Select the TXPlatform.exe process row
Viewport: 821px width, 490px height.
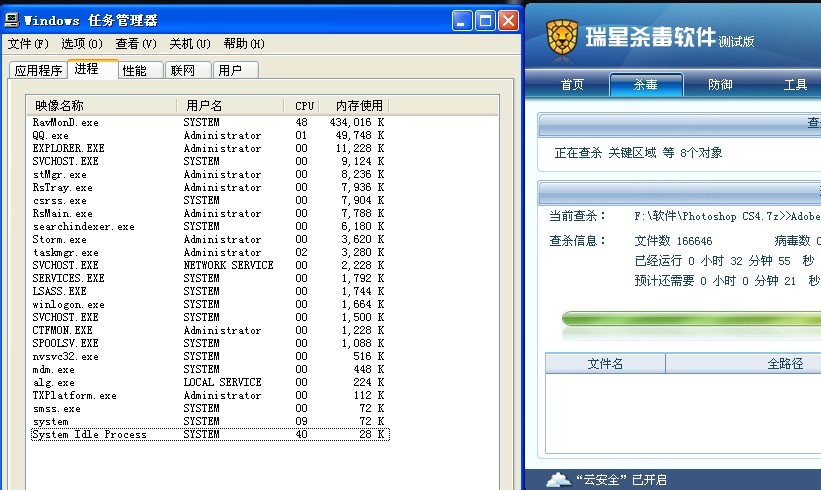point(210,396)
